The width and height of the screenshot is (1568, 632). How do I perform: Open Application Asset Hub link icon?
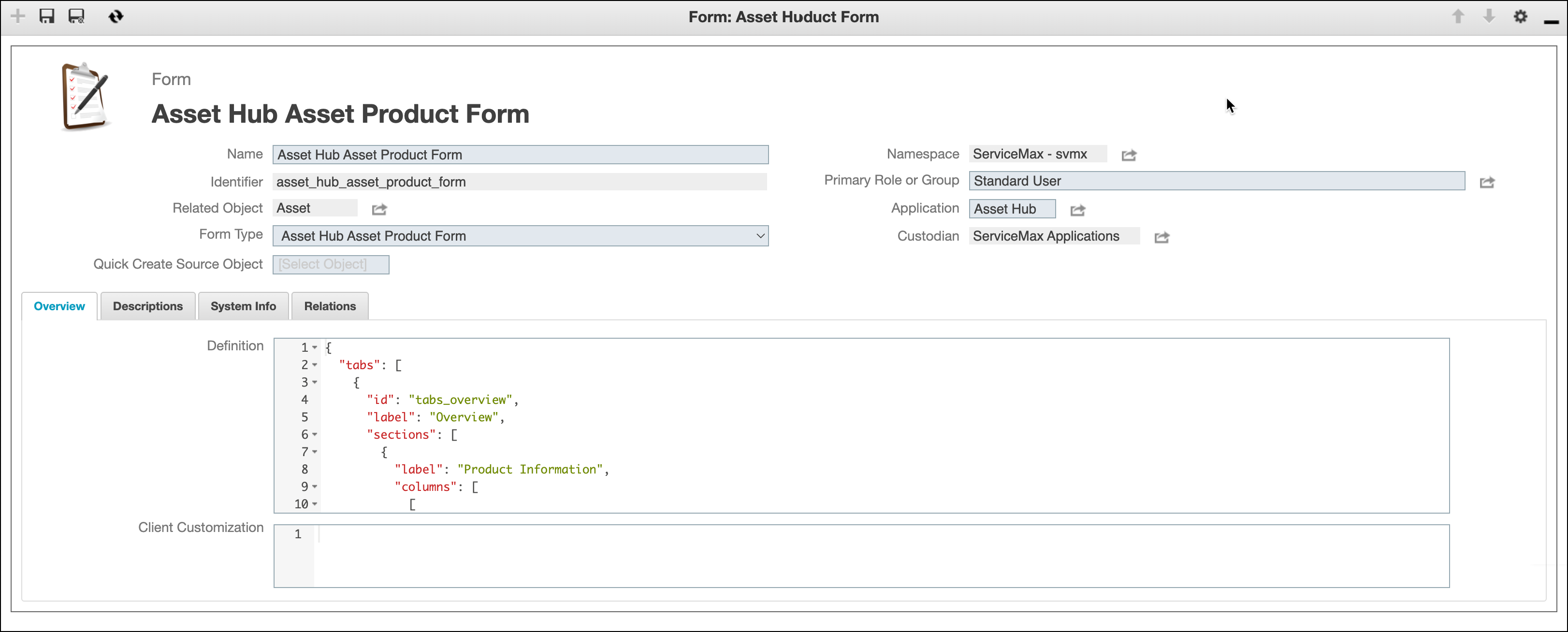pos(1078,210)
